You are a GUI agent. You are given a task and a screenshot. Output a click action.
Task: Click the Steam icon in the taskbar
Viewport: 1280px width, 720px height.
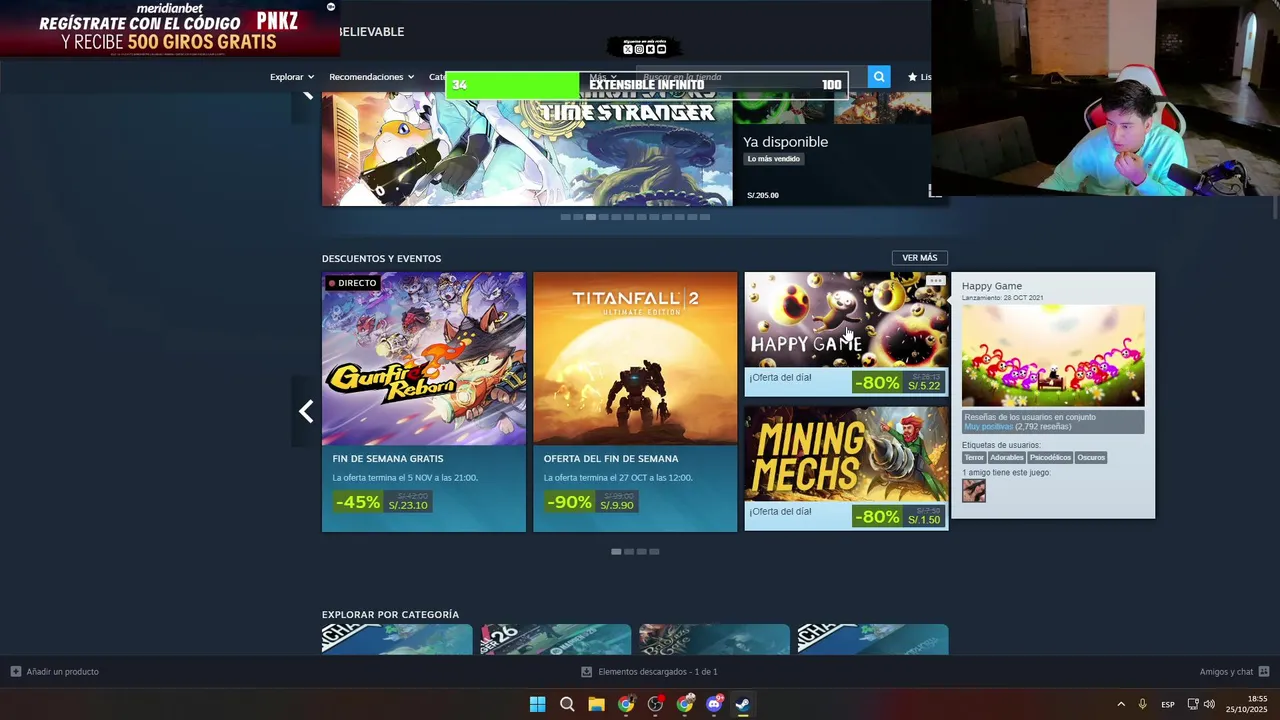(x=743, y=704)
